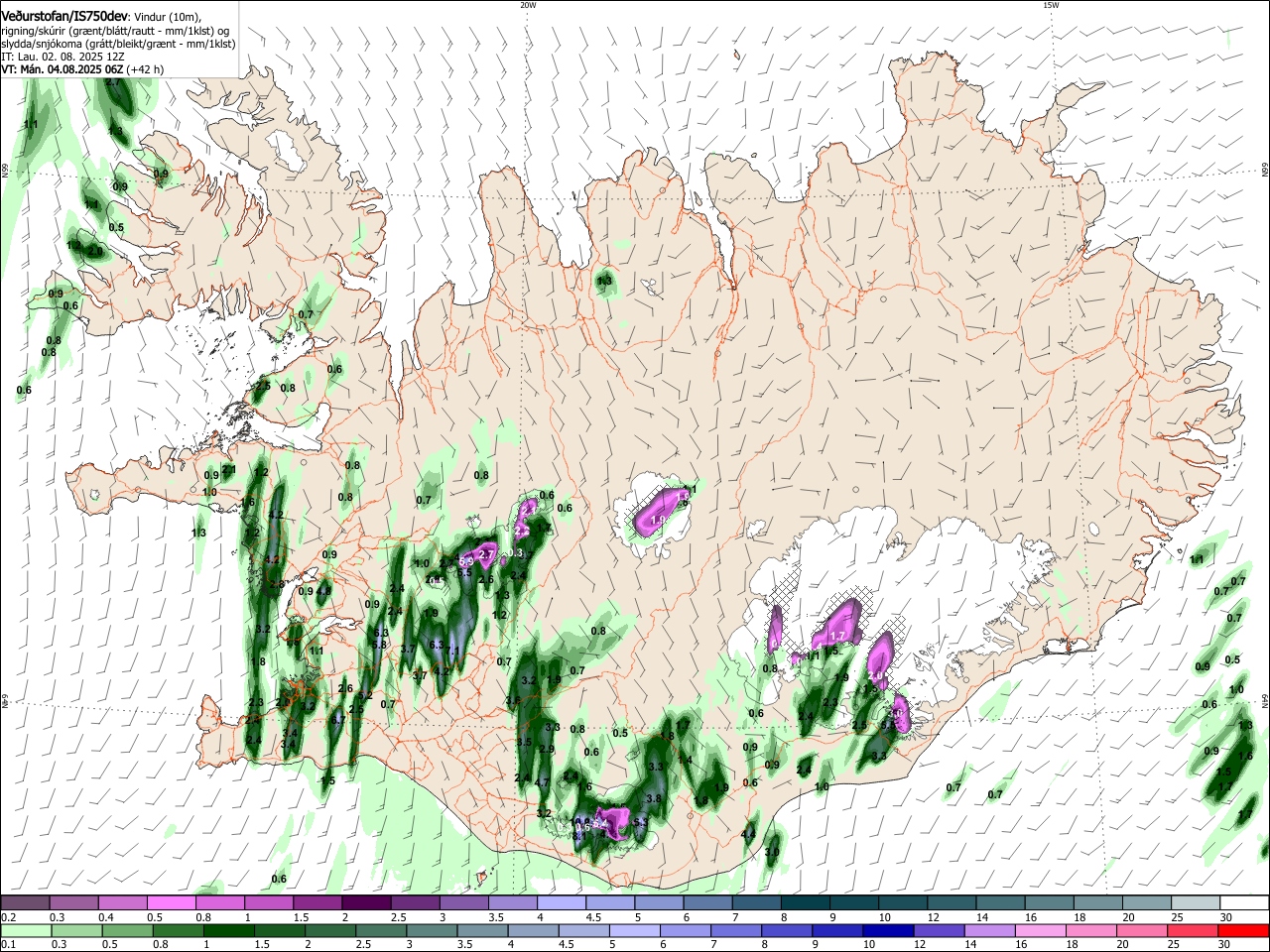This screenshot has height=952, width=1270.
Task: Click the Veðurstofan/IS750dev title text
Action: (63, 16)
